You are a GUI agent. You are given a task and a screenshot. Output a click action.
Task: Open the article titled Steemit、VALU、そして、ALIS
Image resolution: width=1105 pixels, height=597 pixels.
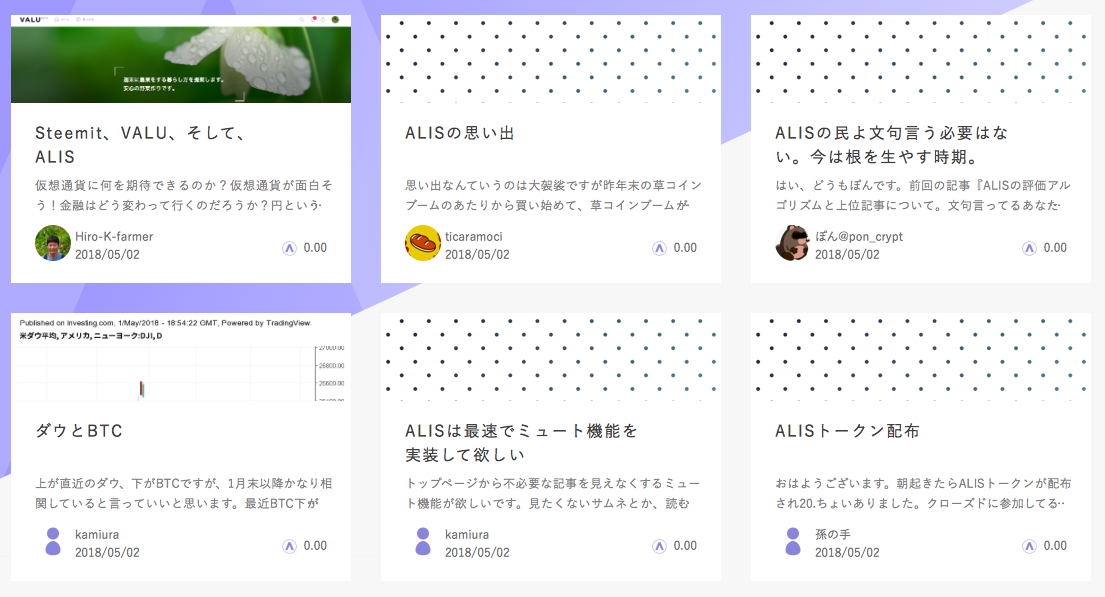140,144
